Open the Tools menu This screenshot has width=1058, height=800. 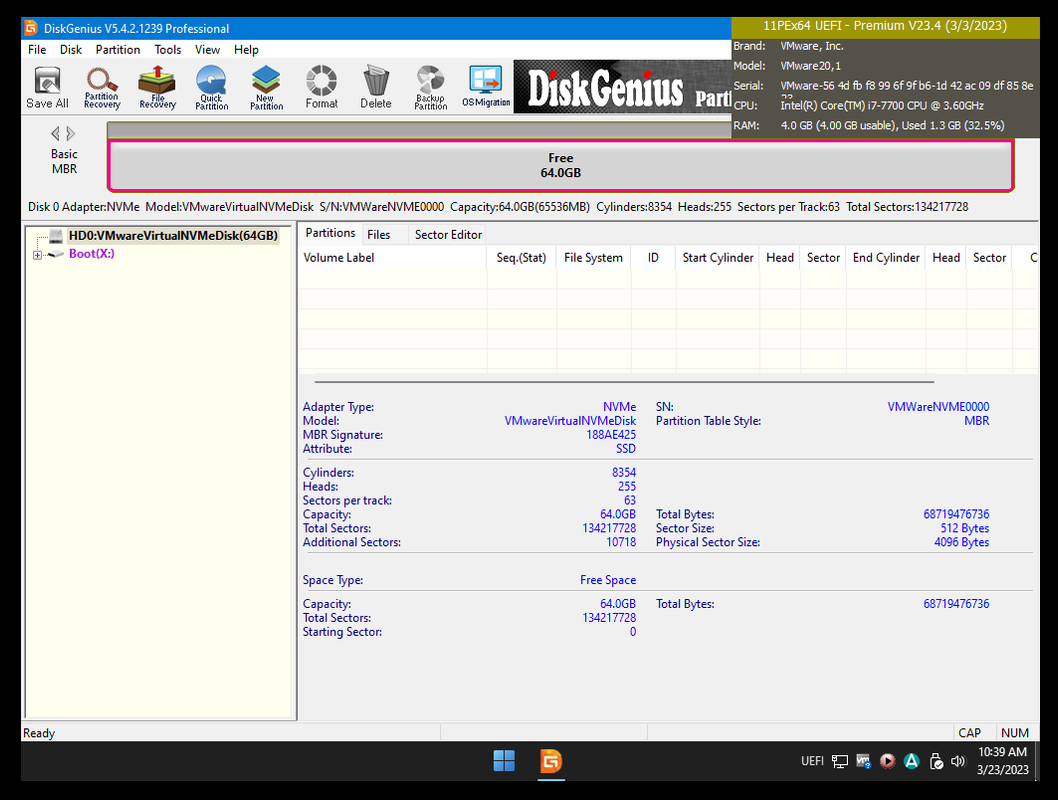(167, 49)
